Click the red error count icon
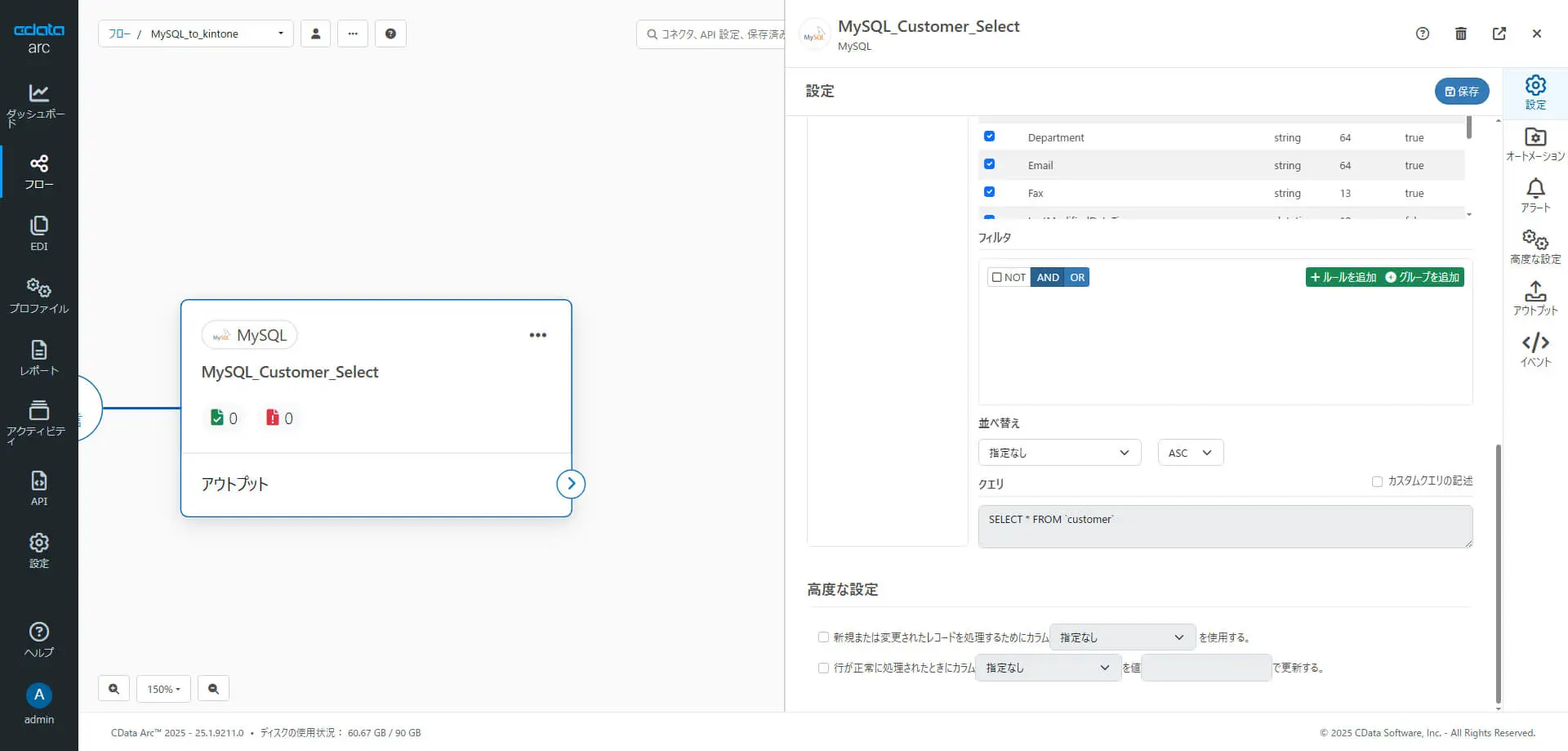 (x=273, y=418)
